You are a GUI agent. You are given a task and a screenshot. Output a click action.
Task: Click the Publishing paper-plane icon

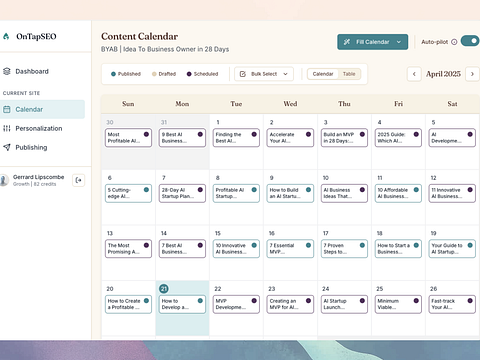7,147
